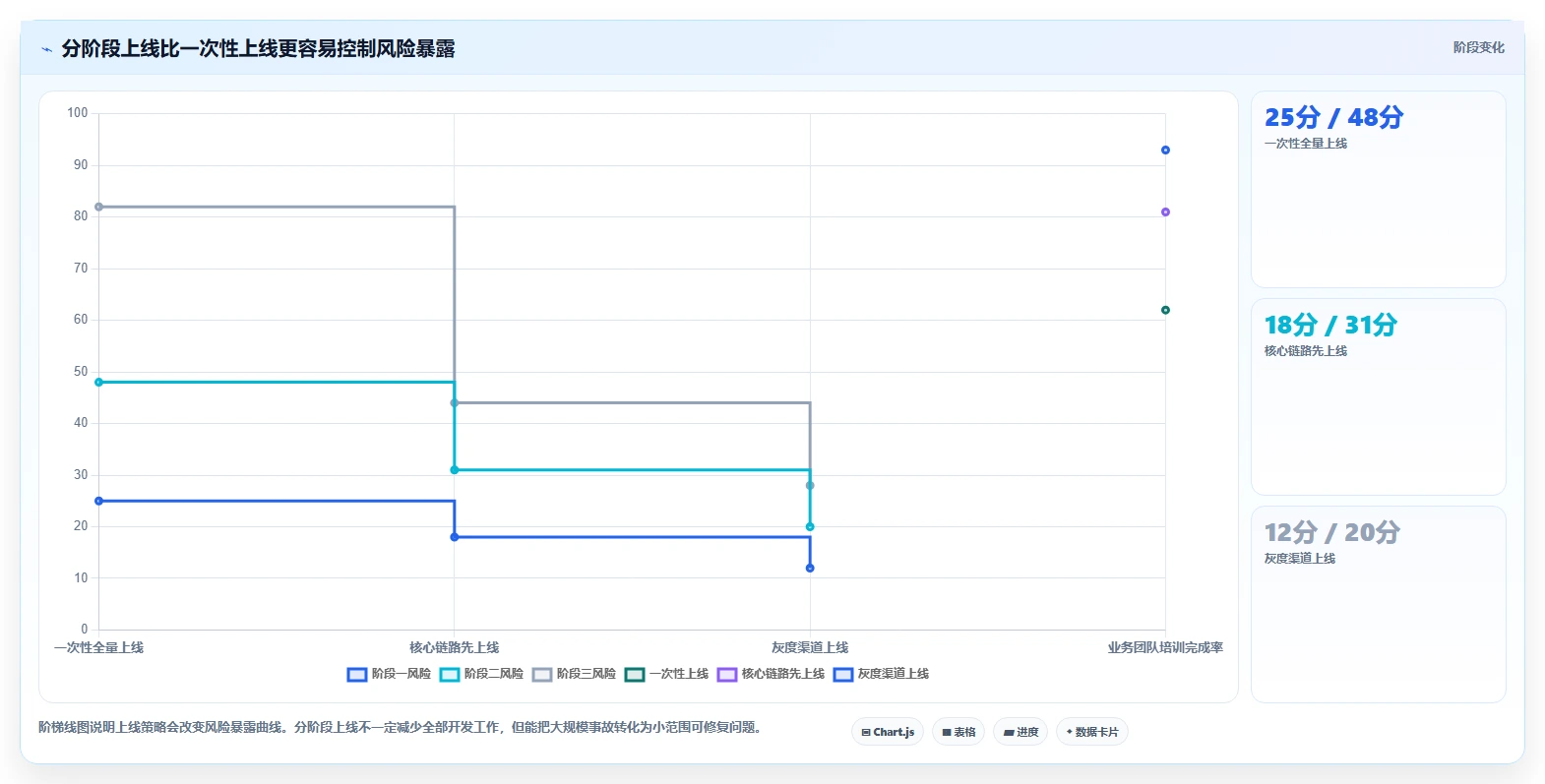
Task: Click the footer description starting 阶梯线图说明
Action: pyautogui.click(x=400, y=727)
